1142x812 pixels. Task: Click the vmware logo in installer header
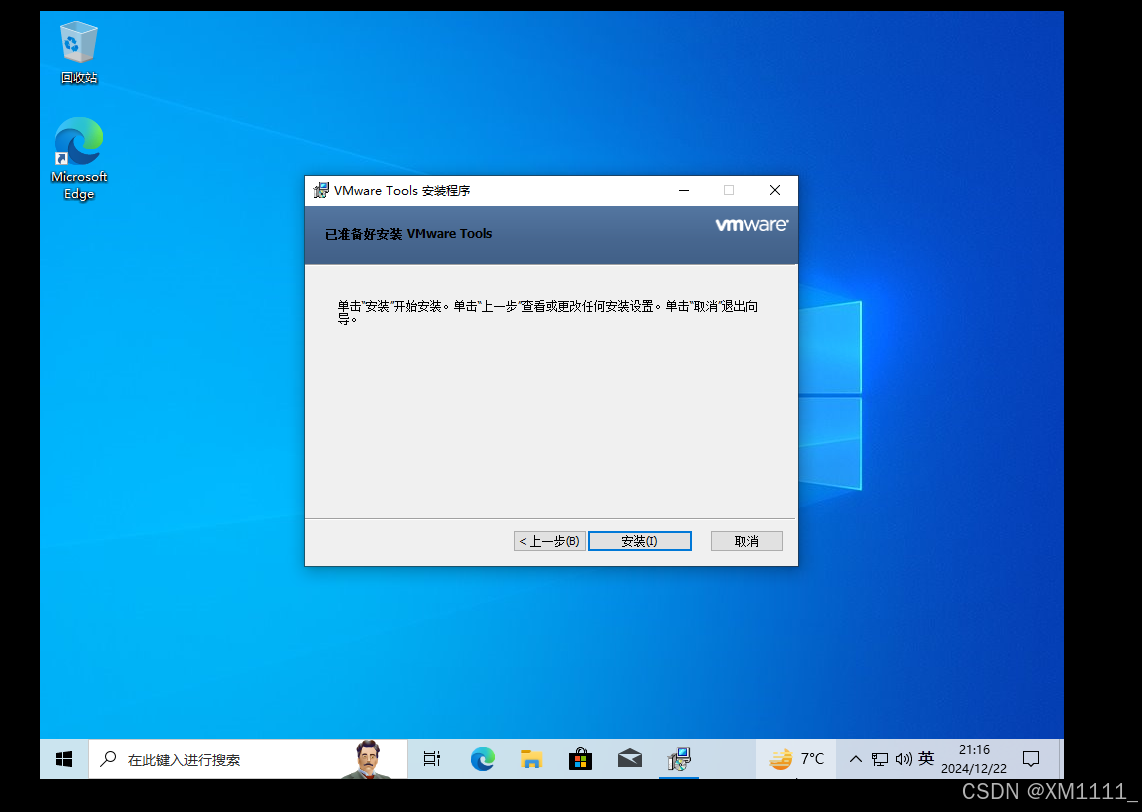(x=751, y=225)
